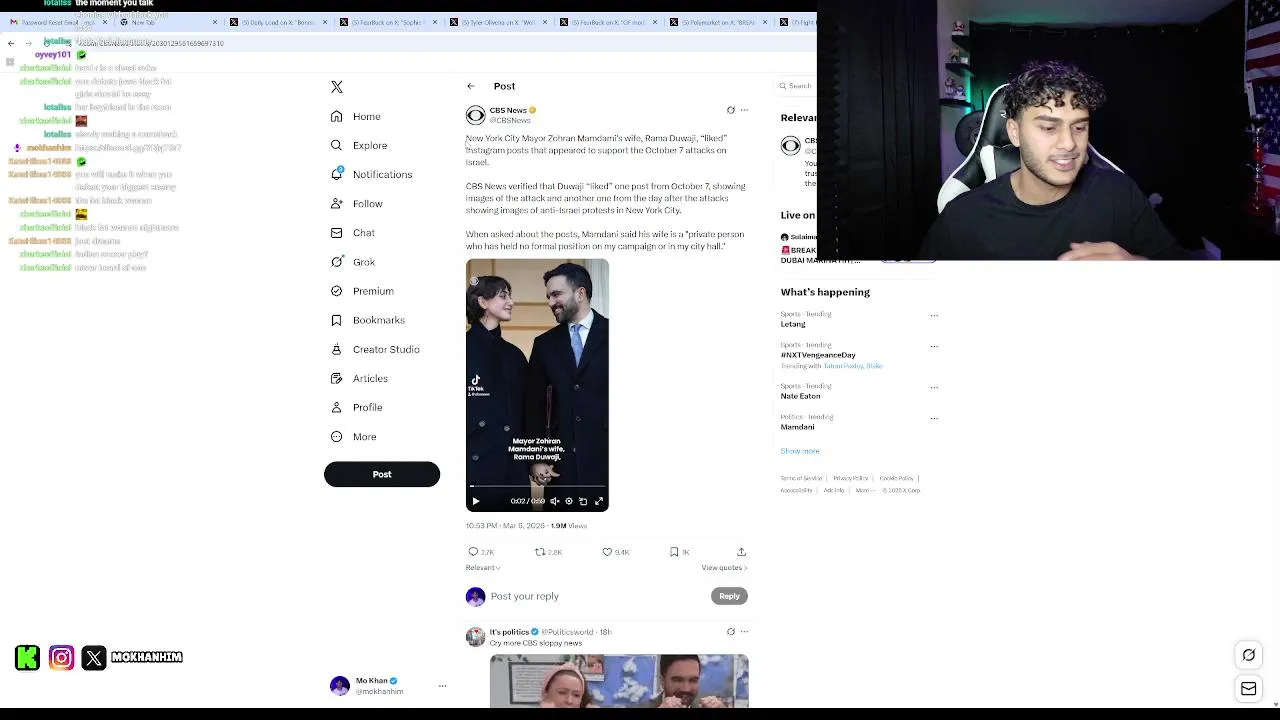
Task: Open Articles
Action: coord(358,378)
